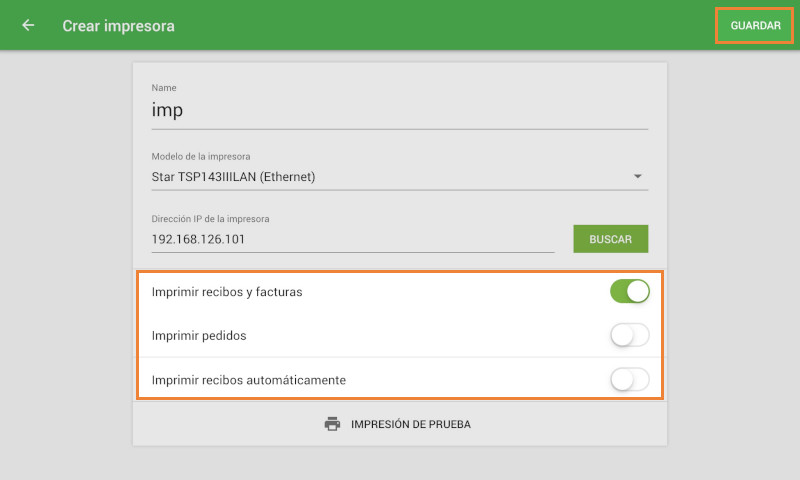Click the 'Imprimir recibos automáticamente' label text

point(249,380)
